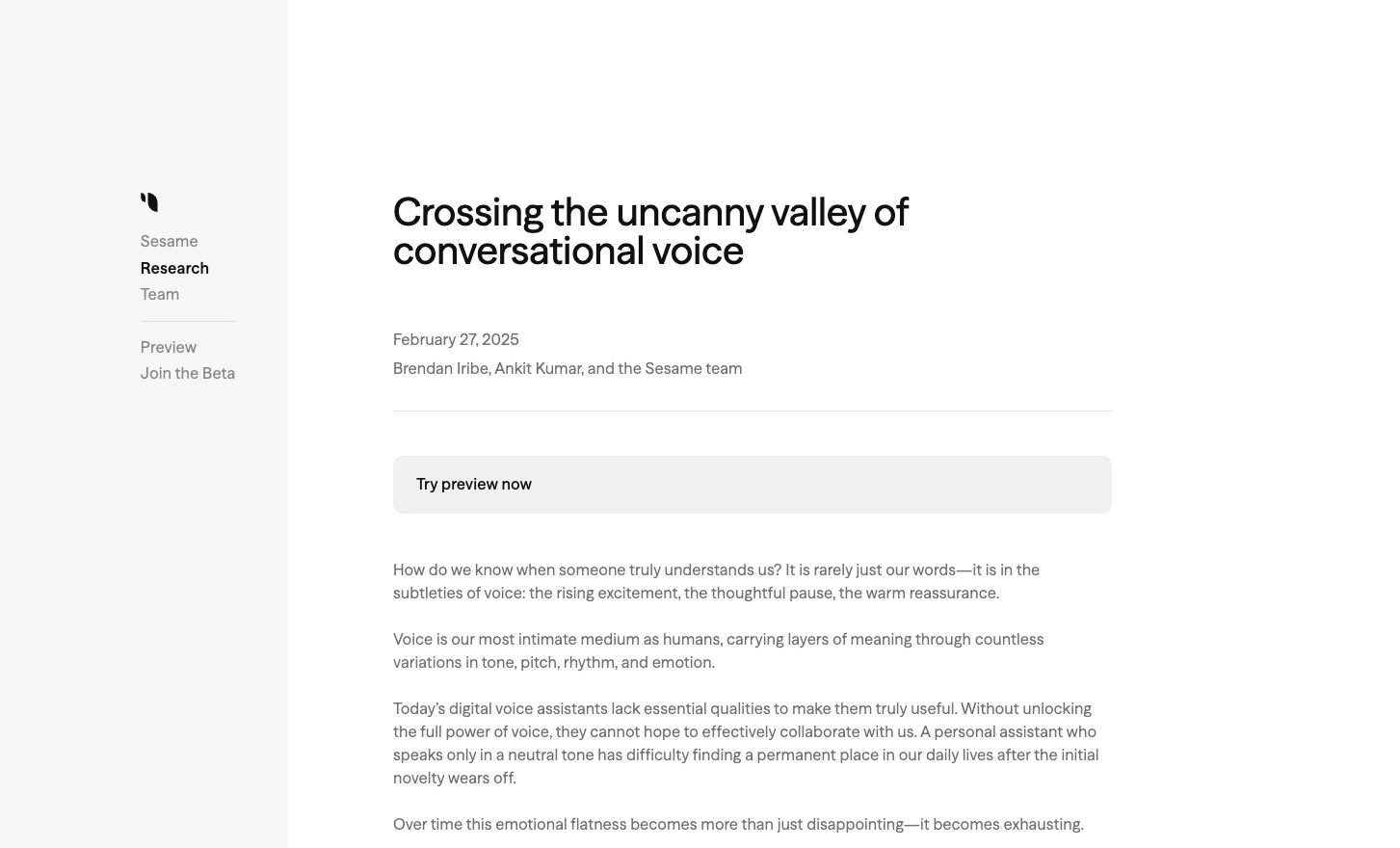Click the name Brendan Iribe

coord(441,369)
